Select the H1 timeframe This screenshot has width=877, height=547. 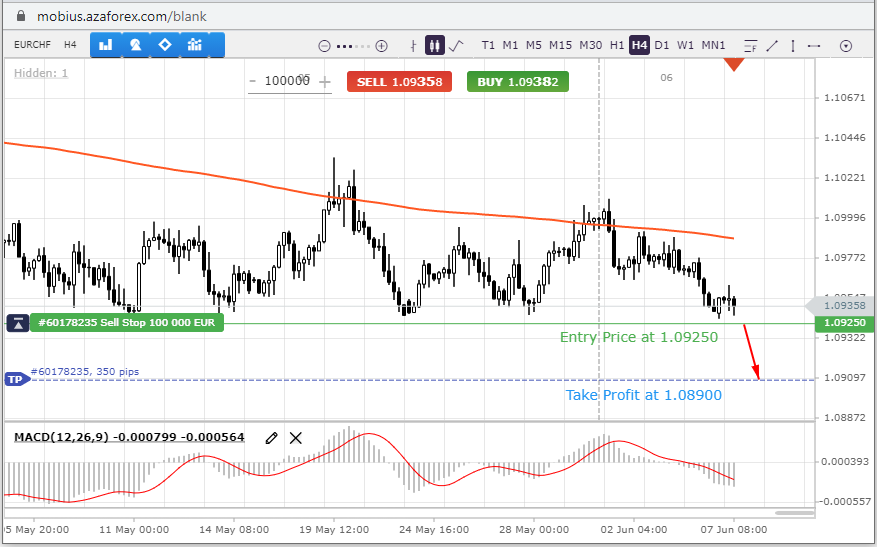pos(617,45)
